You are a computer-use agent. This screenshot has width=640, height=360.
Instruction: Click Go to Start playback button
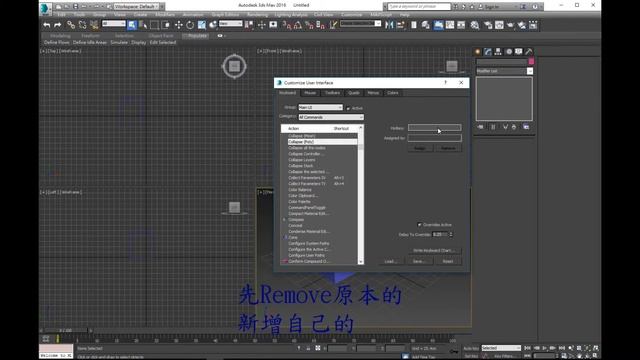(527, 348)
